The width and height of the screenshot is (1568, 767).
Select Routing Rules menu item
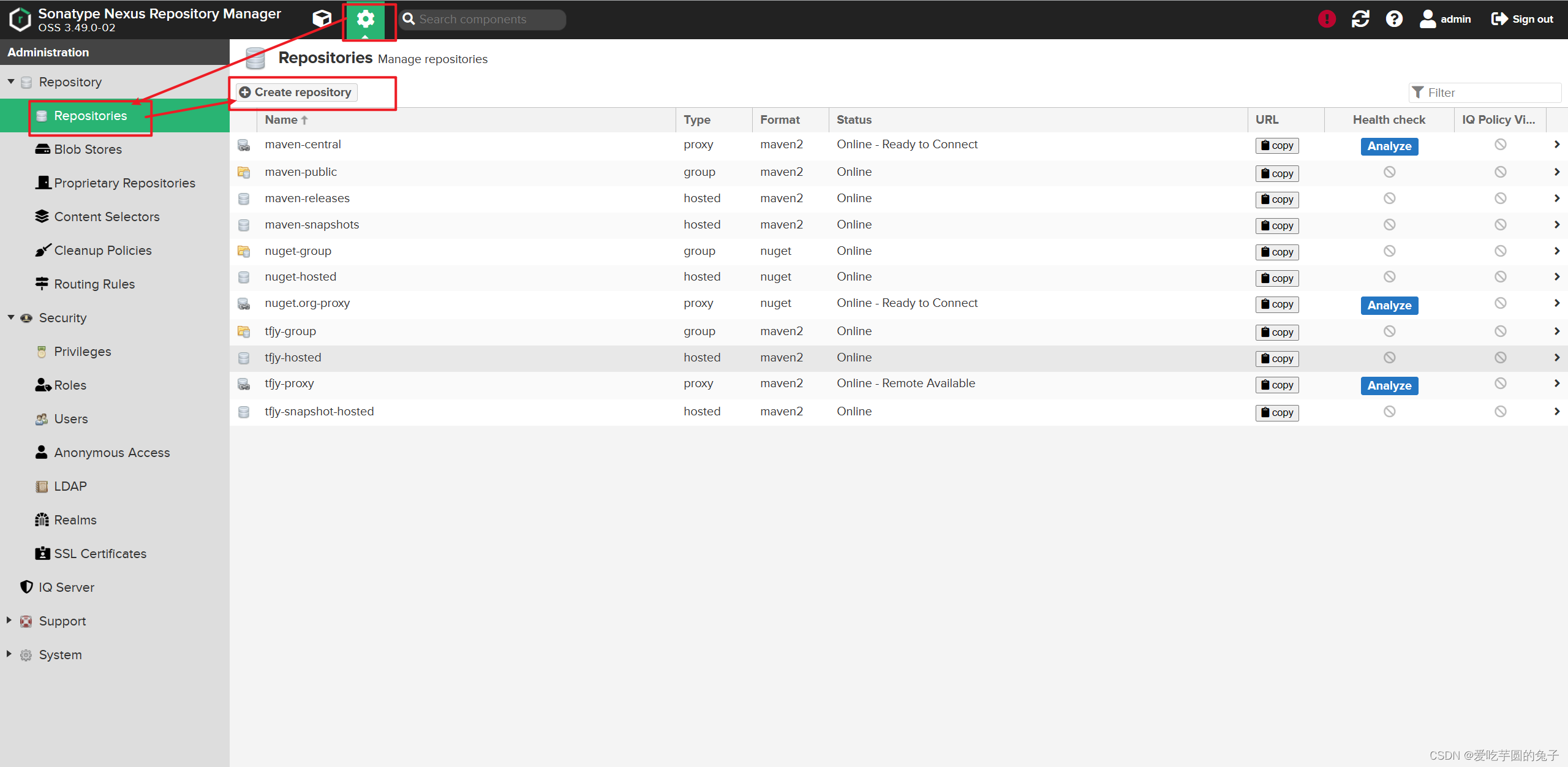click(x=94, y=284)
